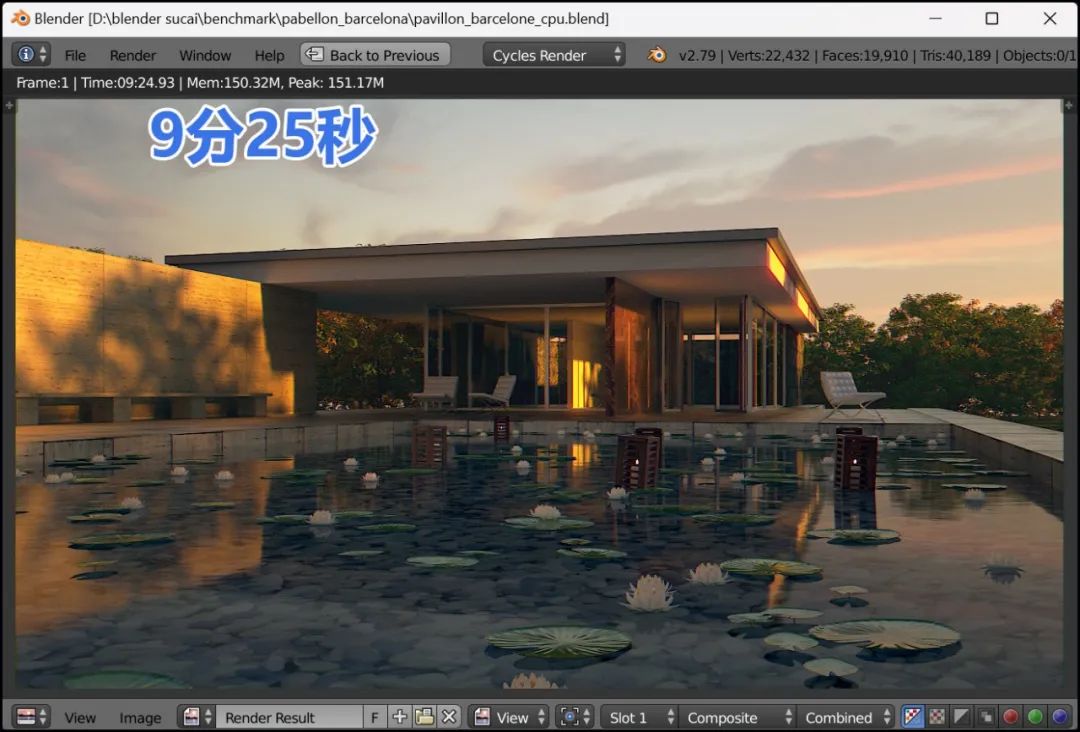Click the Render Result image name field
Viewport: 1080px width, 732px height.
coord(288,717)
